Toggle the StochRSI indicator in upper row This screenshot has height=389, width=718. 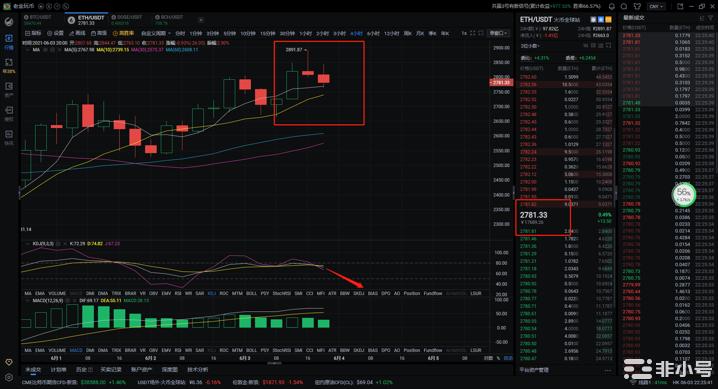coord(282,293)
